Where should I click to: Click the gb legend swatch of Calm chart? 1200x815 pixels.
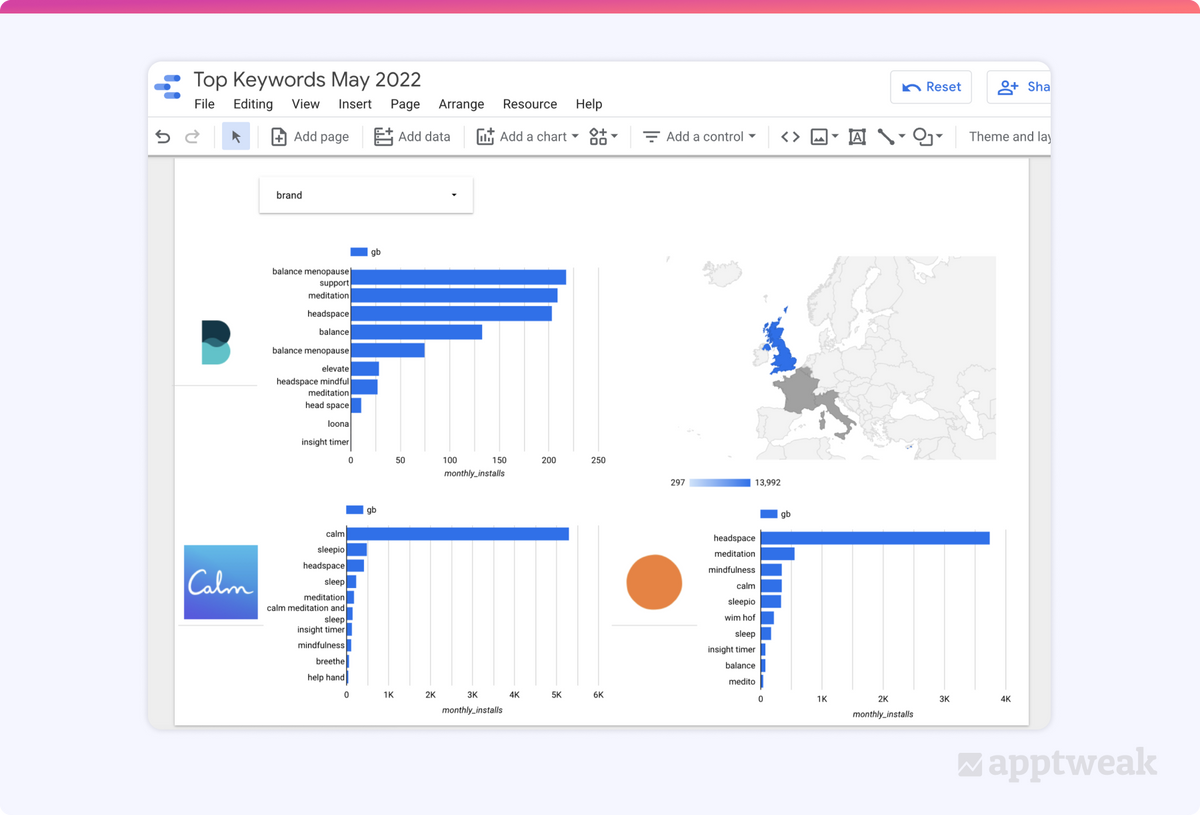354,510
